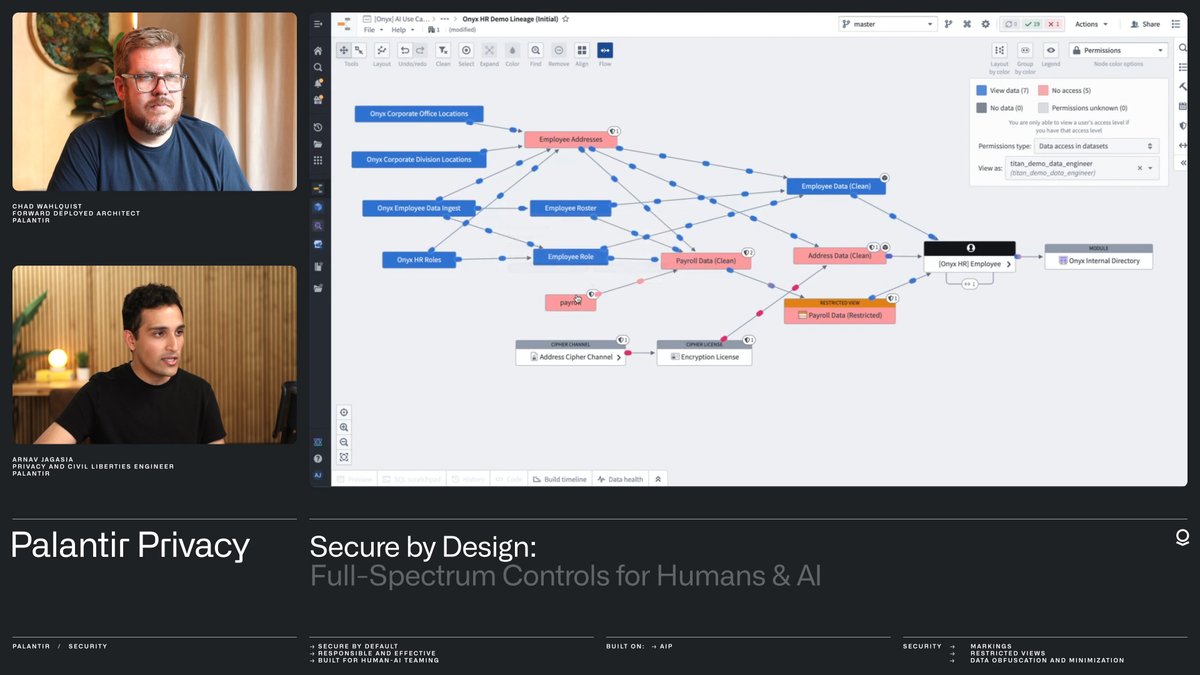Open the Help menu
The width and height of the screenshot is (1200, 675).
pos(402,30)
